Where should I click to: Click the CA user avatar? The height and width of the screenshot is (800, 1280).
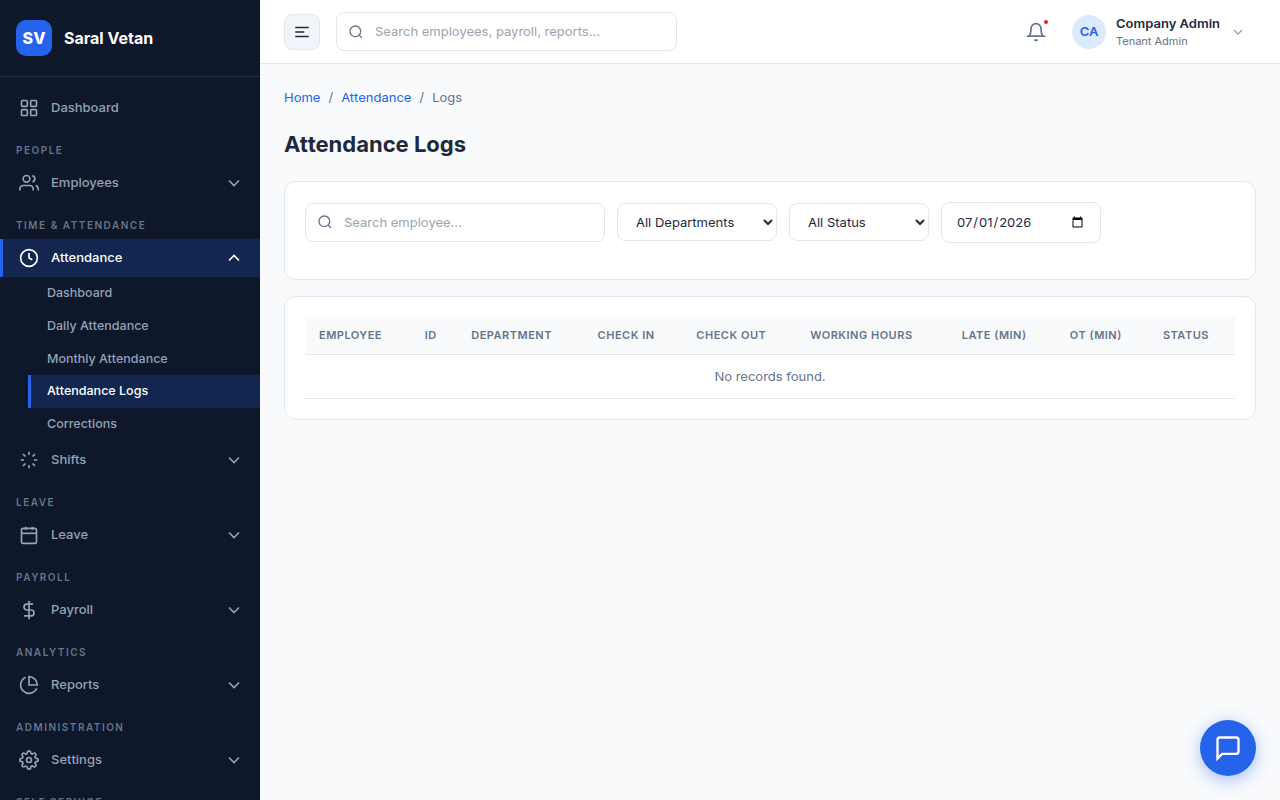(1089, 32)
